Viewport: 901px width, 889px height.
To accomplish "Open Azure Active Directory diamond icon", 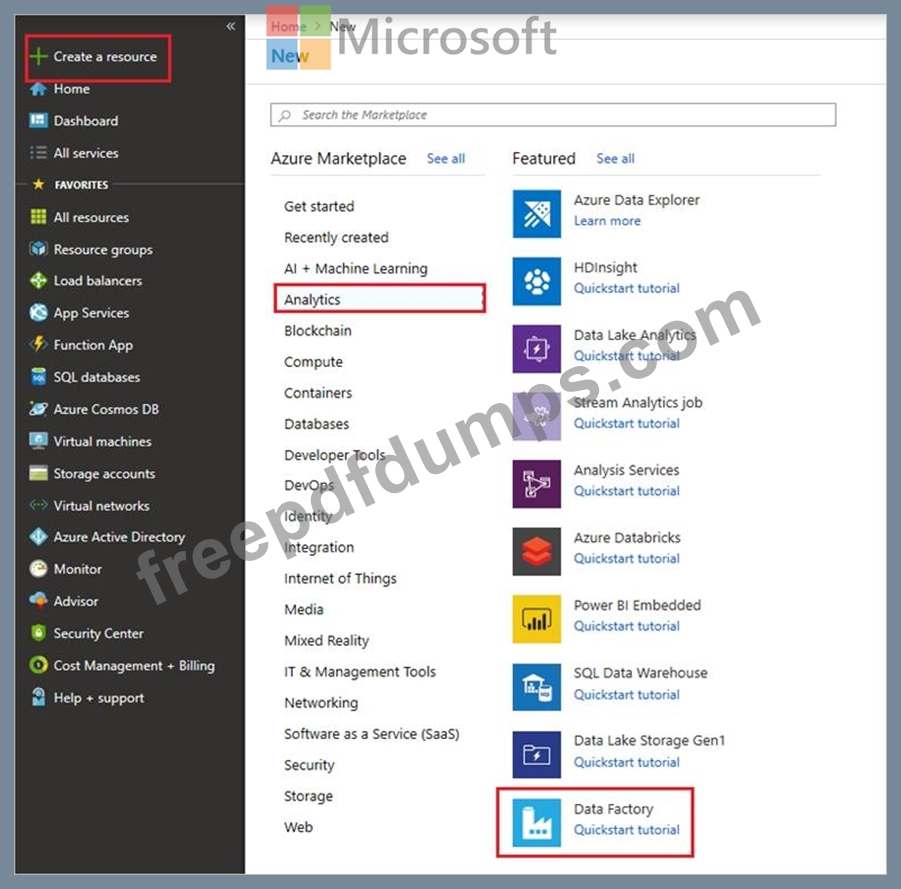I will pyautogui.click(x=38, y=537).
